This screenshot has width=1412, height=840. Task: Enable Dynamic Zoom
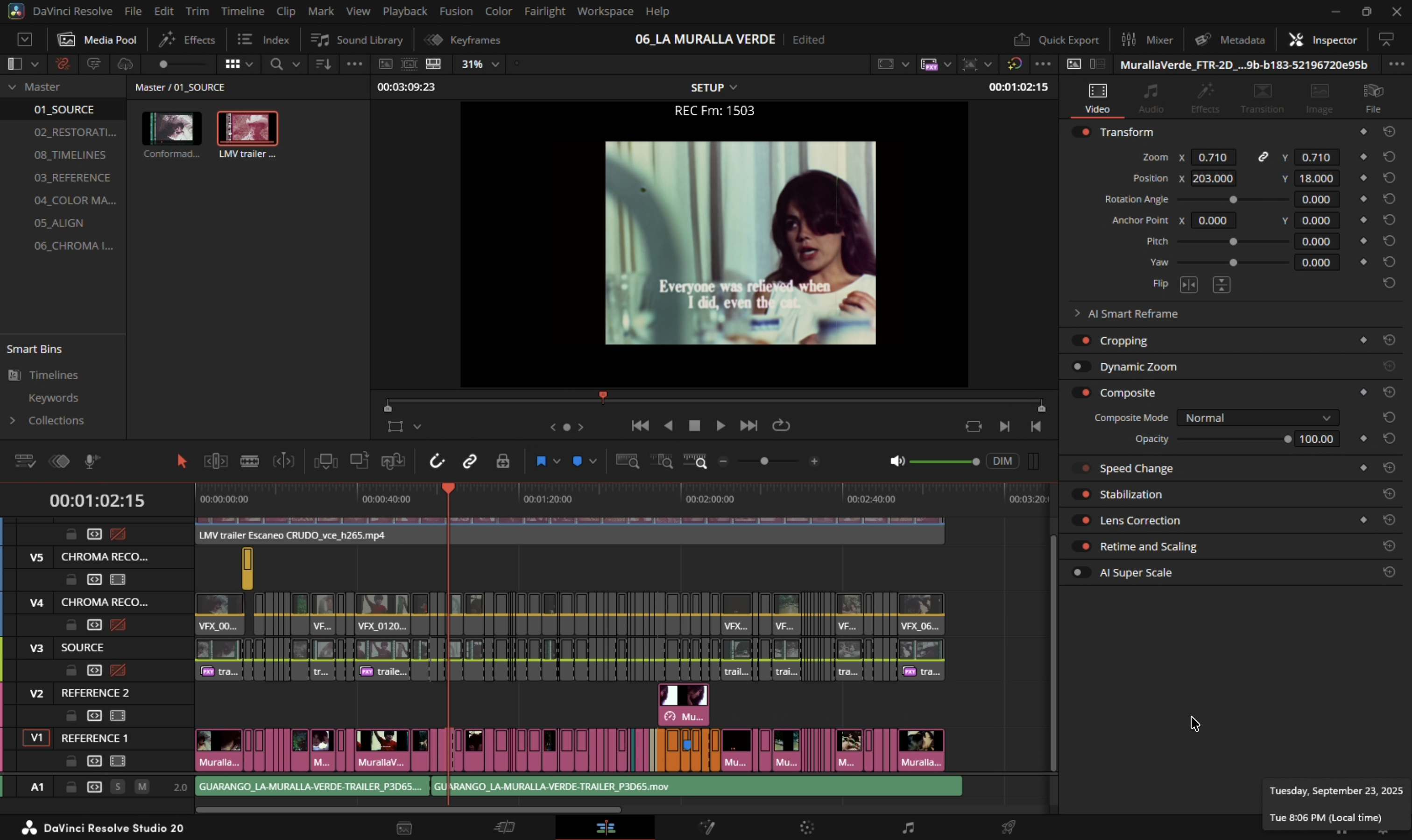[x=1081, y=366]
